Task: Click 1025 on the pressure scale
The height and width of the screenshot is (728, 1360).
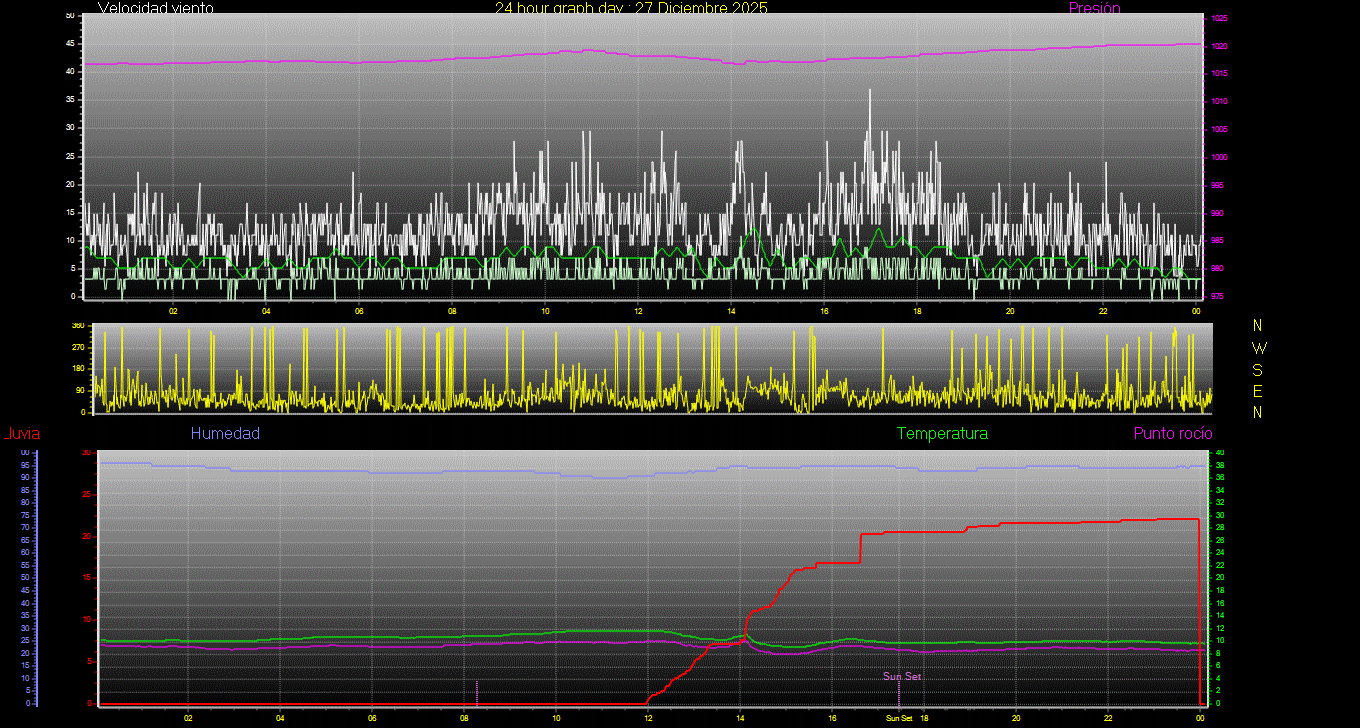Action: (x=1221, y=18)
